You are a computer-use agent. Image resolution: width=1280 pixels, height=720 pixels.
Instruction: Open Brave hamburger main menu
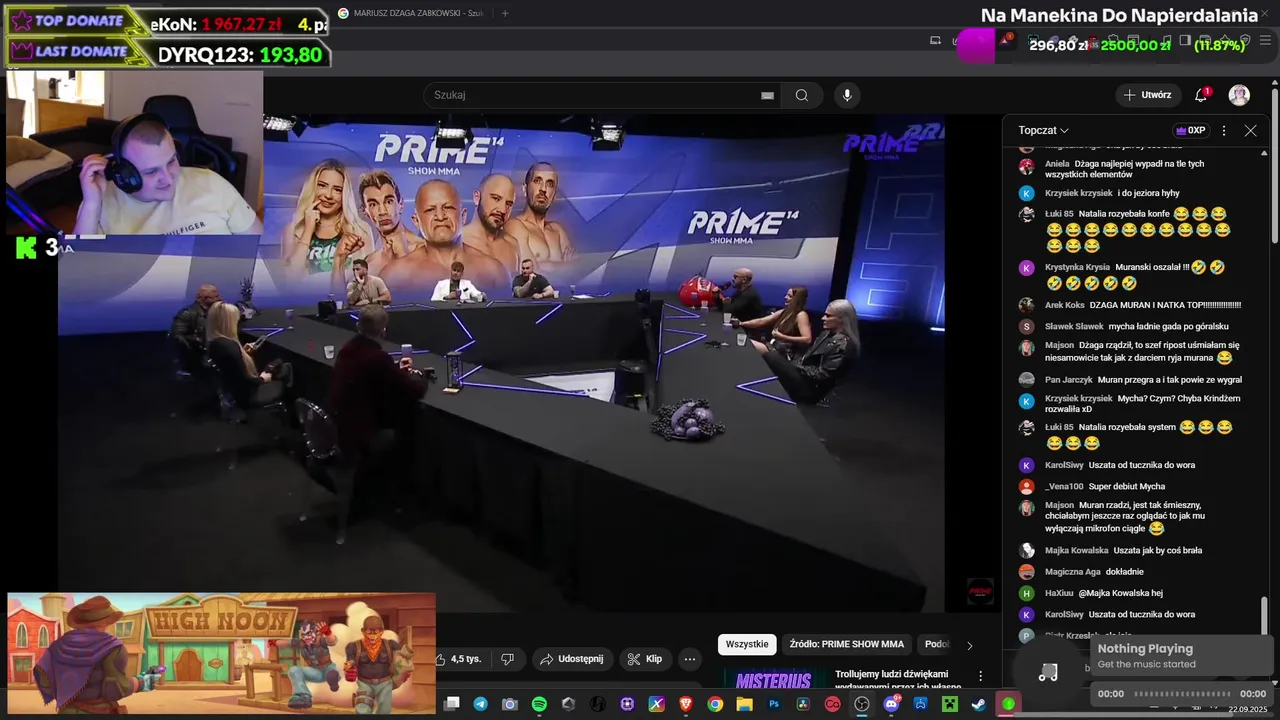pyautogui.click(x=1265, y=40)
